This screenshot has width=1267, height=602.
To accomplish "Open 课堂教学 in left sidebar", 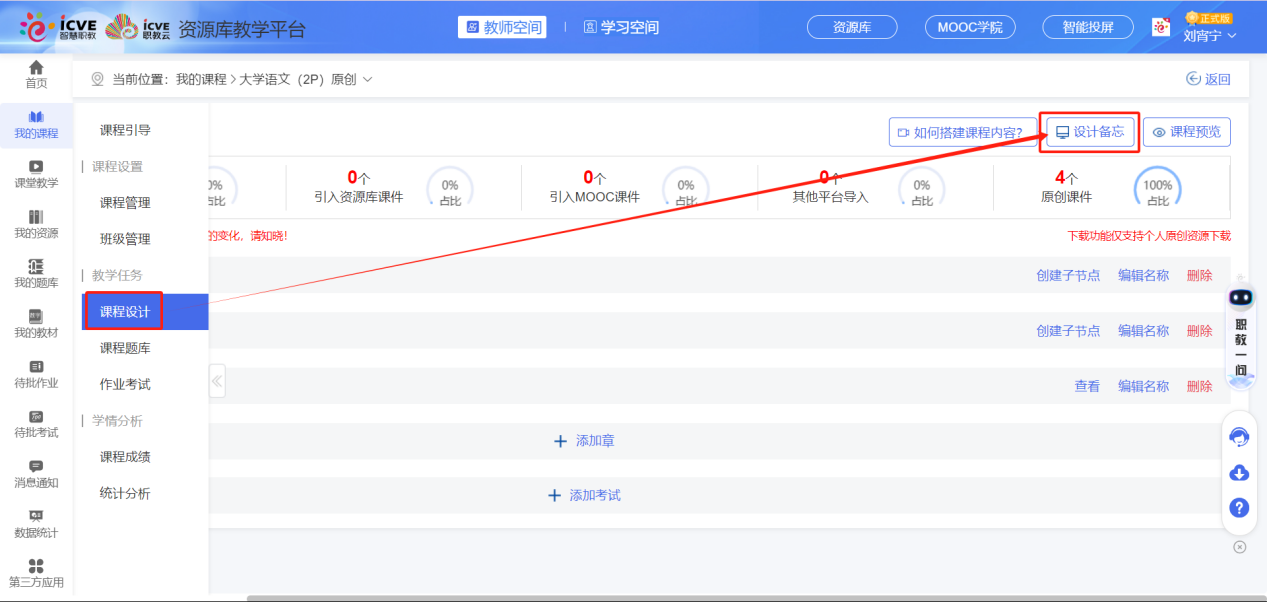I will click(x=36, y=174).
